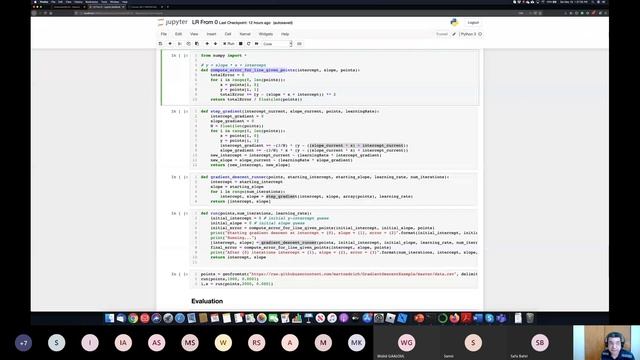This screenshot has height=360, width=640.
Task: Click the cut selected cells scissors icon
Action: pos(180,44)
